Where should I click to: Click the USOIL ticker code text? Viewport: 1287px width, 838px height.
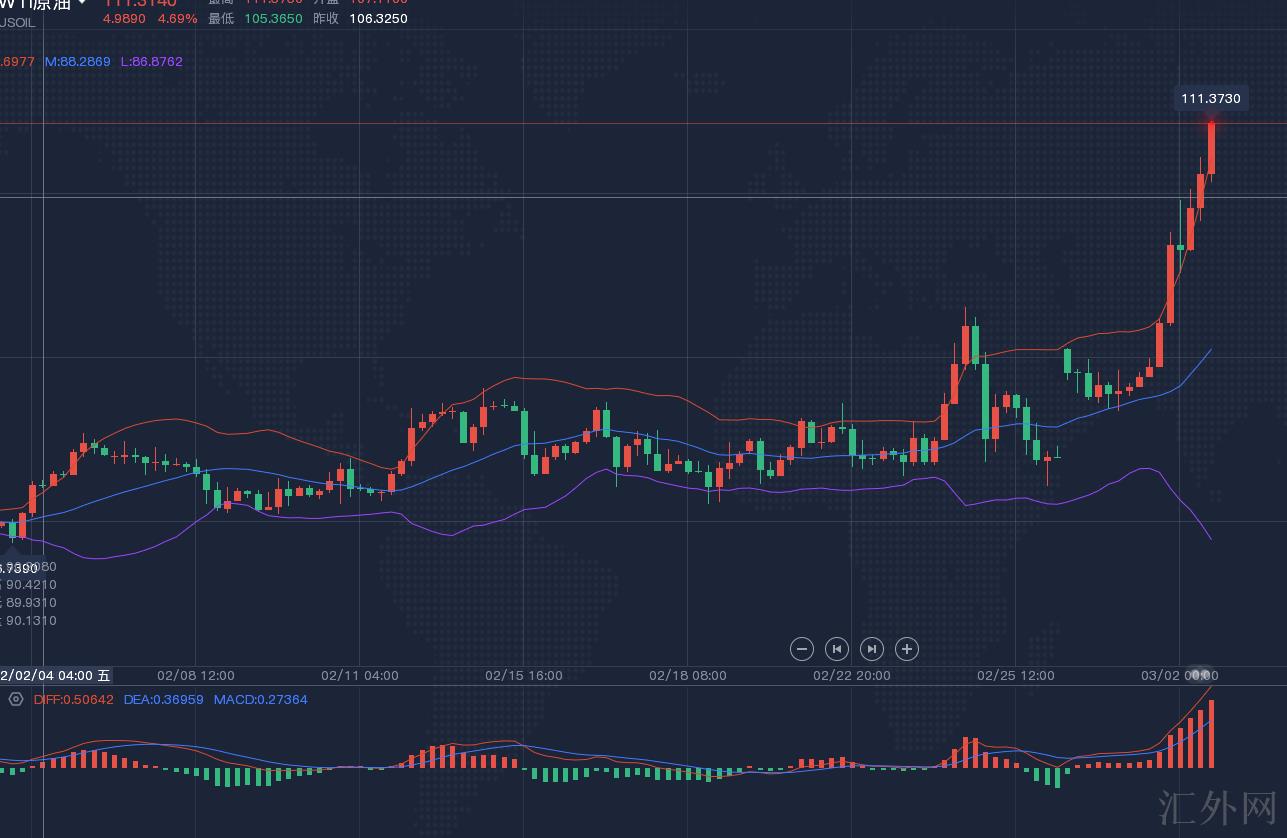point(17,20)
